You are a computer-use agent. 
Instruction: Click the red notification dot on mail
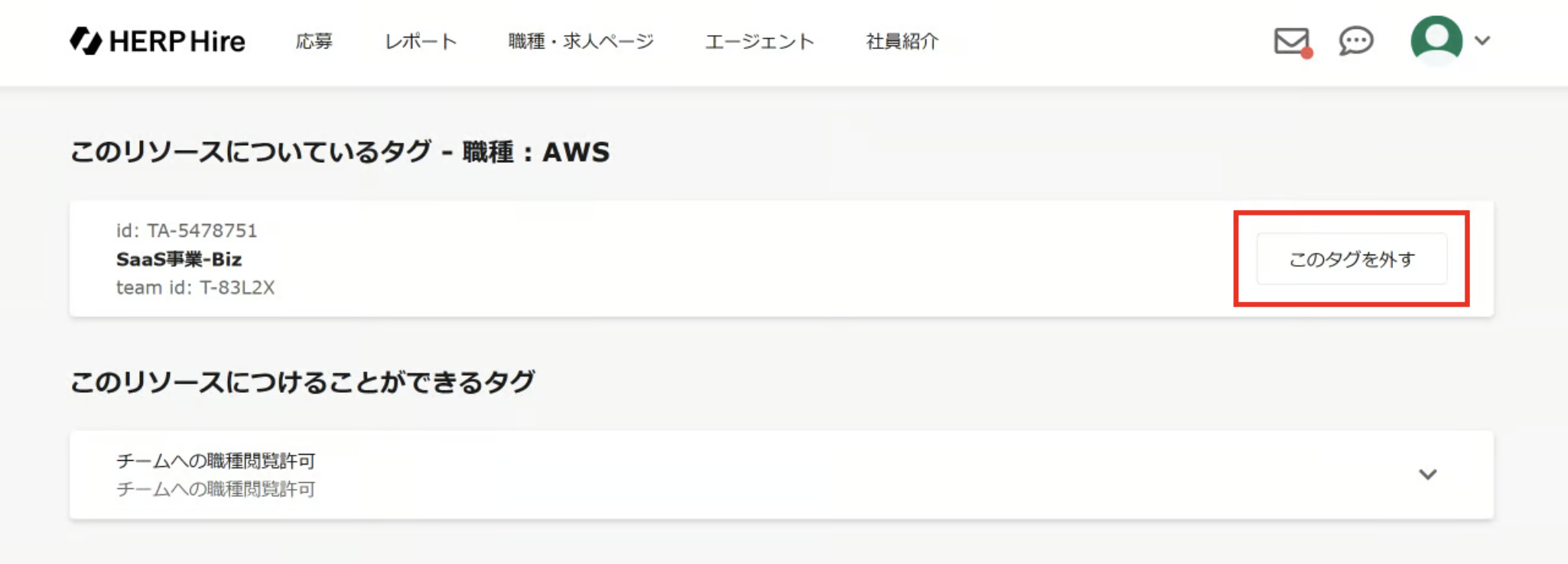[x=1306, y=53]
